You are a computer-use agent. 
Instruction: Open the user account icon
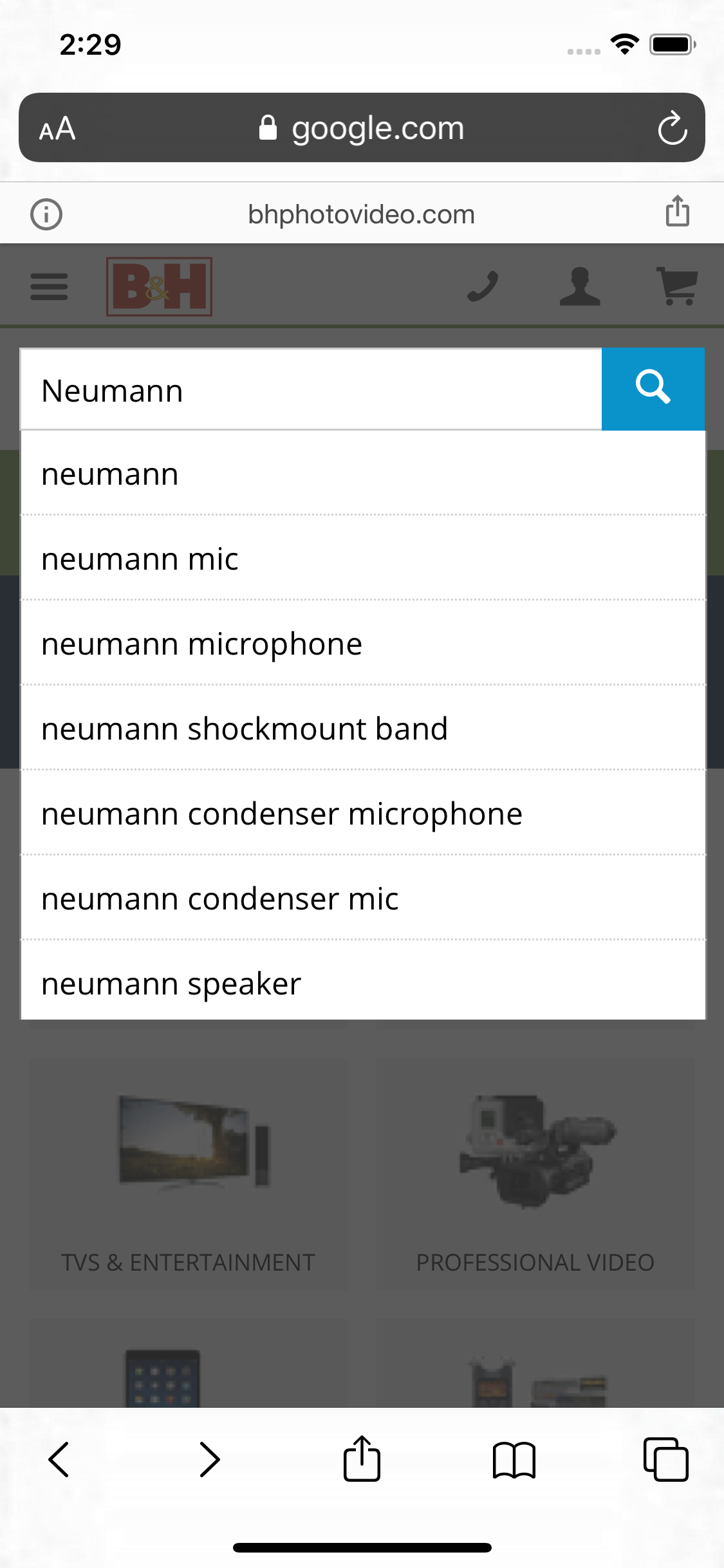(x=579, y=286)
